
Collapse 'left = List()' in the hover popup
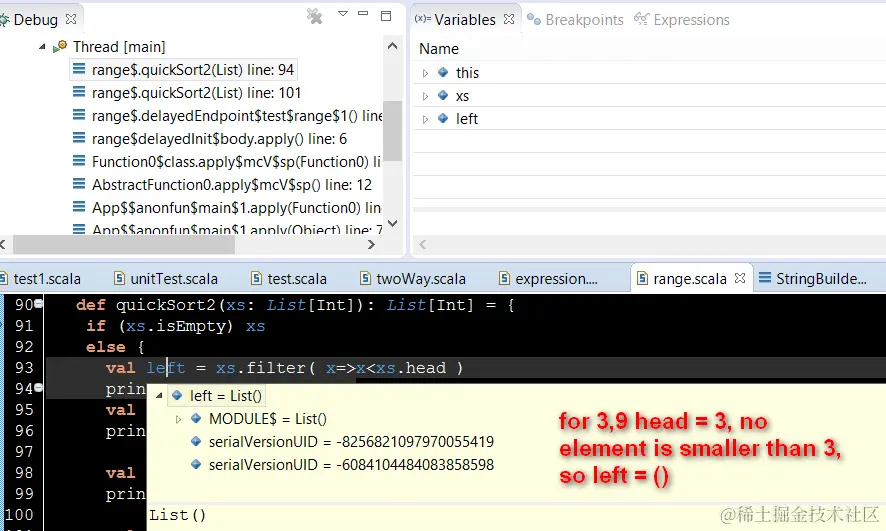pyautogui.click(x=159, y=396)
